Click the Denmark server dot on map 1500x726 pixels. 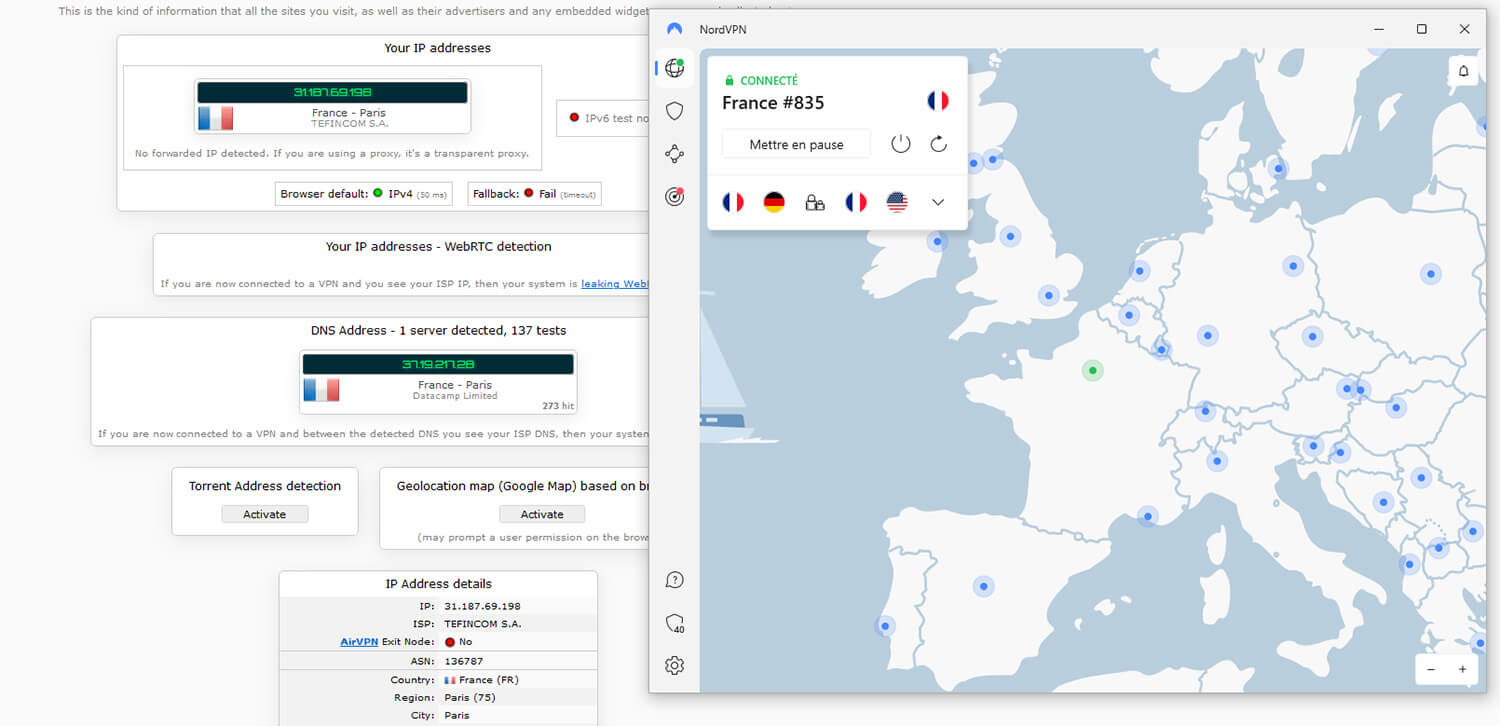pyautogui.click(x=1278, y=169)
